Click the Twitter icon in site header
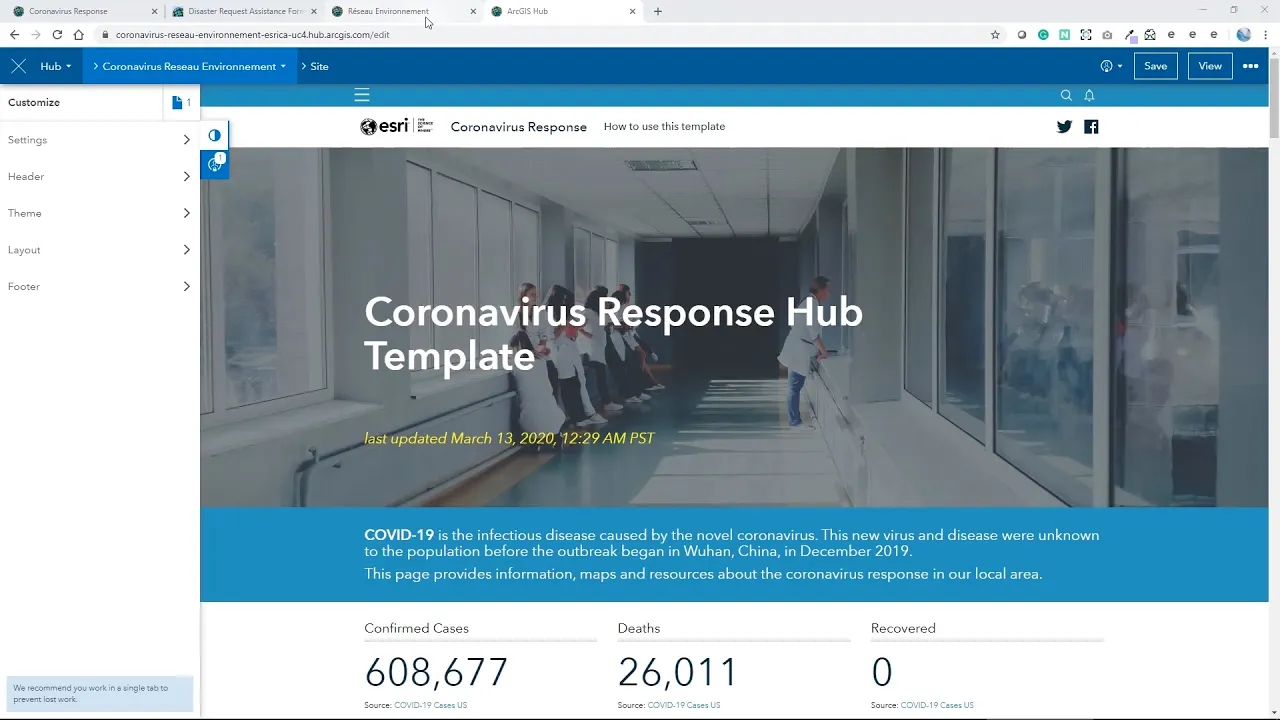The image size is (1280, 720). (1064, 127)
